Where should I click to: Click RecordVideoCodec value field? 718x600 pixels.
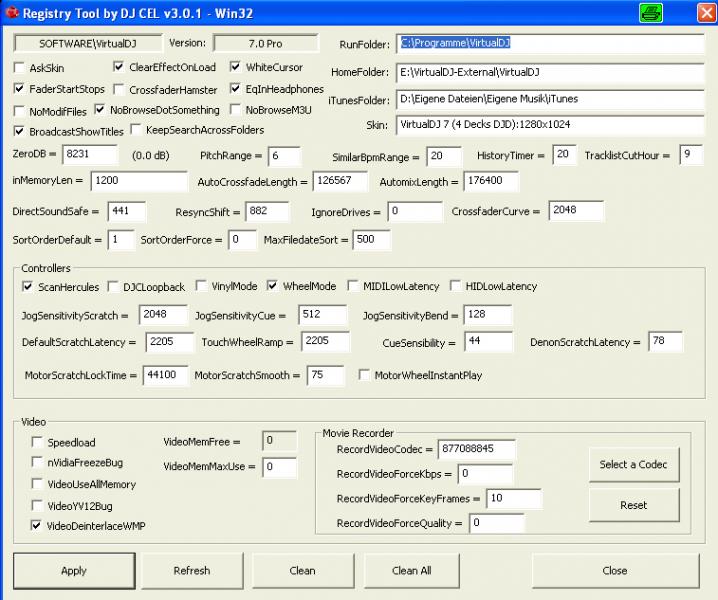coord(476,449)
